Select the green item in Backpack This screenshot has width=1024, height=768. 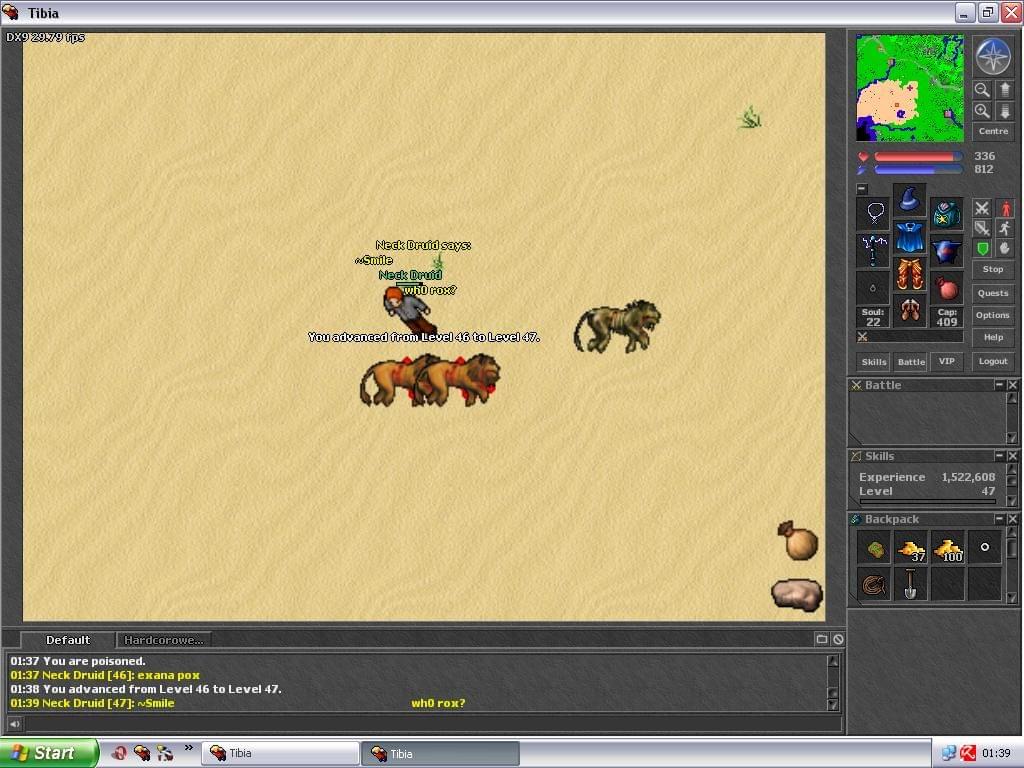(874, 549)
